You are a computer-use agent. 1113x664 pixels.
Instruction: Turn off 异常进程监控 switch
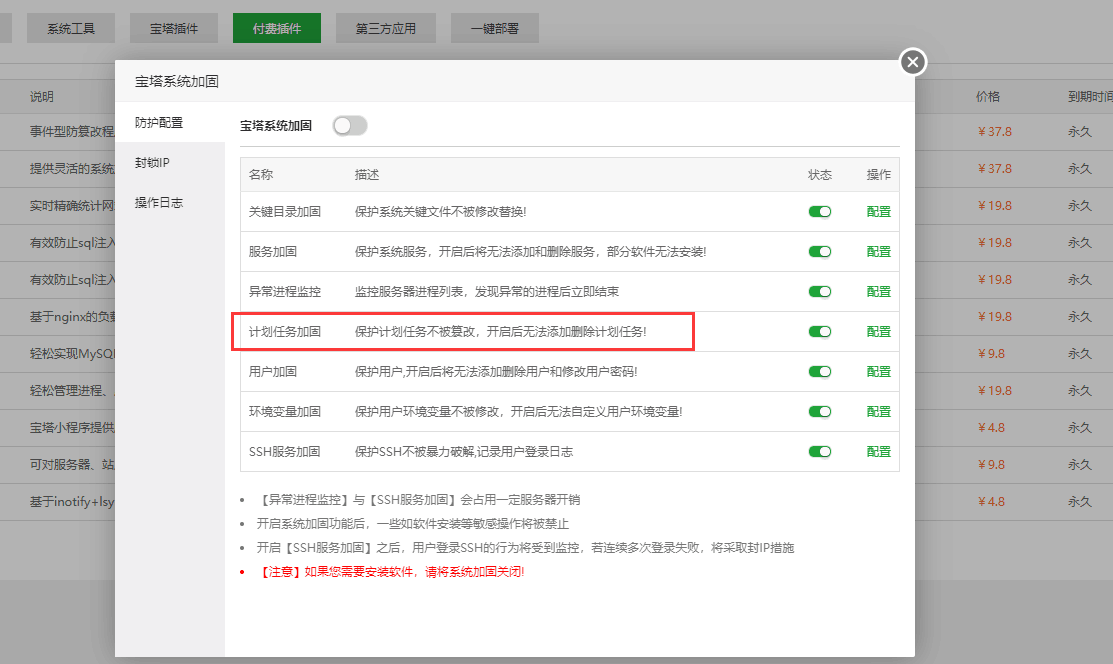point(820,292)
